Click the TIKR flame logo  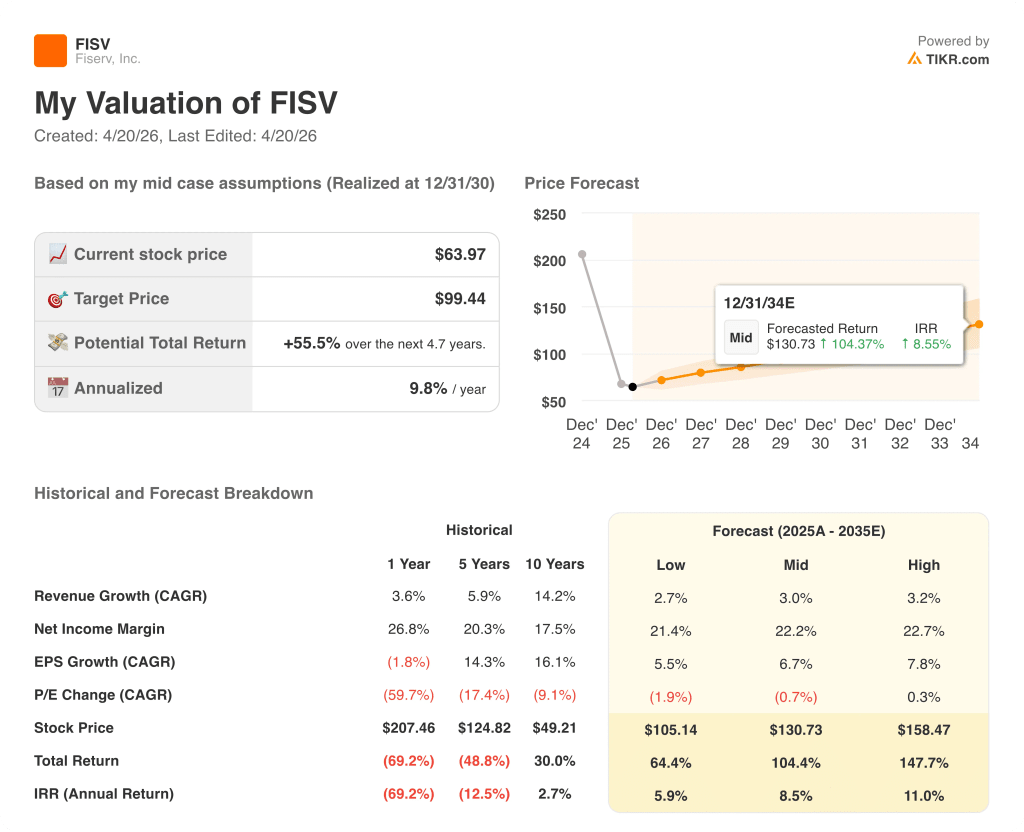click(914, 58)
